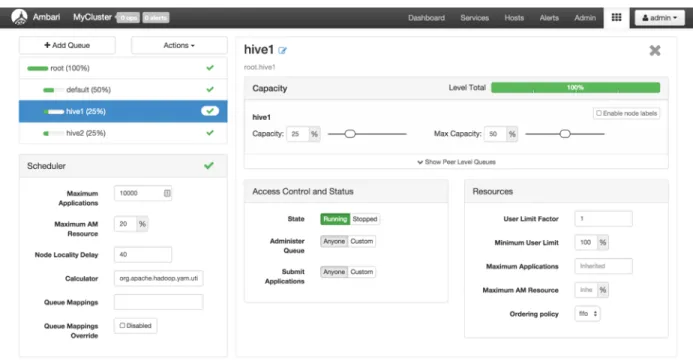Open the admin user dropdown
Screen dimensions: 693x361
(x=659, y=18)
